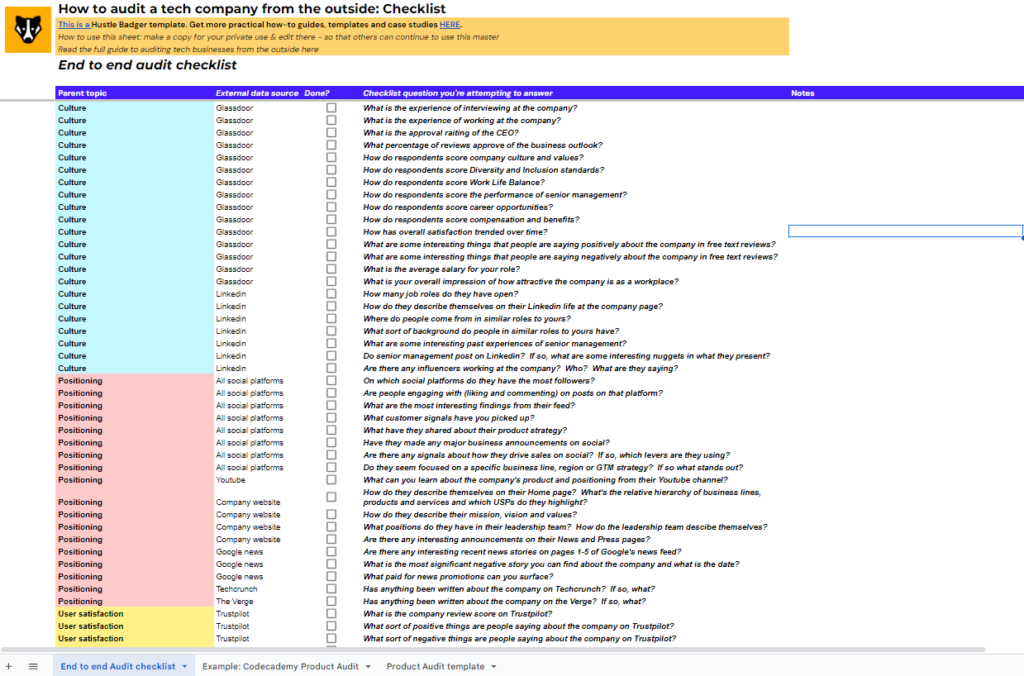Image resolution: width=1024 pixels, height=676 pixels.
Task: Select 'Where do people come from' question cell
Action: coord(466,319)
